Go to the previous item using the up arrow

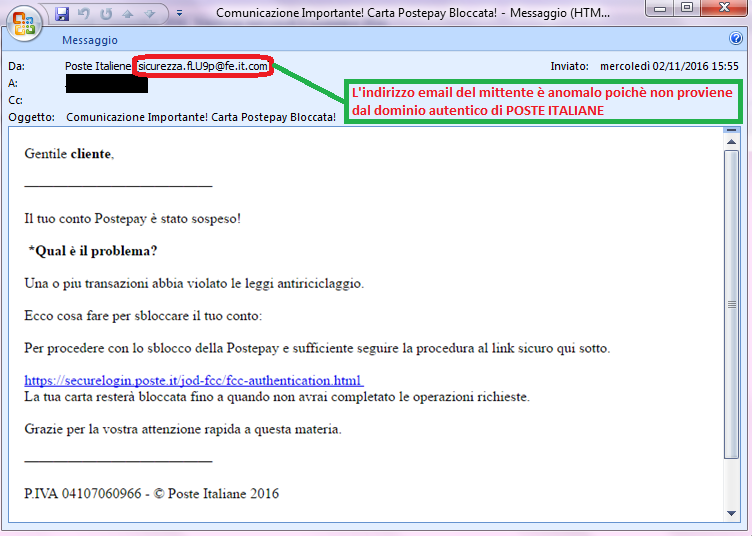(x=128, y=14)
